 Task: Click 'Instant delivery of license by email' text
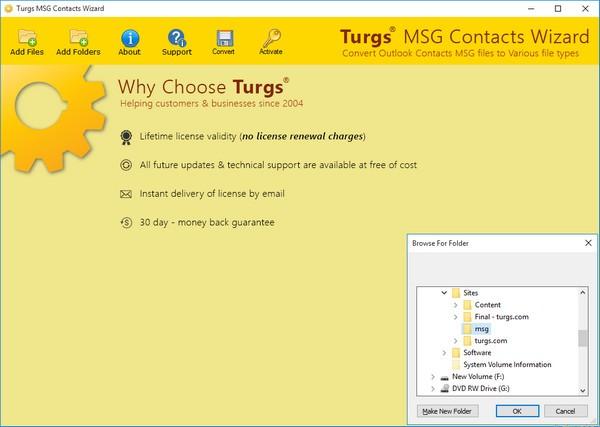pyautogui.click(x=212, y=194)
